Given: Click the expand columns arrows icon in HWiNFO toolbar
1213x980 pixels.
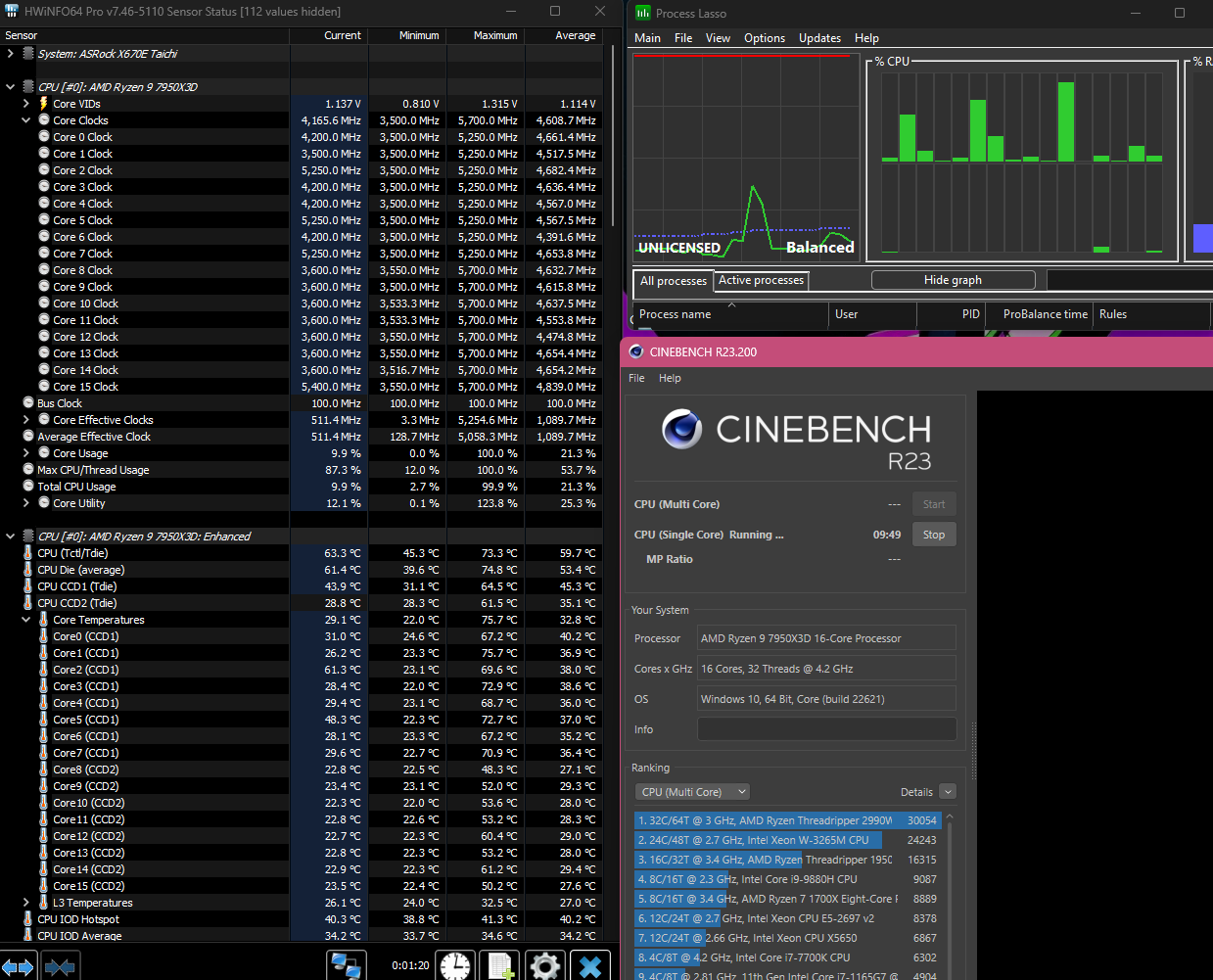Looking at the screenshot, I should click(19, 967).
